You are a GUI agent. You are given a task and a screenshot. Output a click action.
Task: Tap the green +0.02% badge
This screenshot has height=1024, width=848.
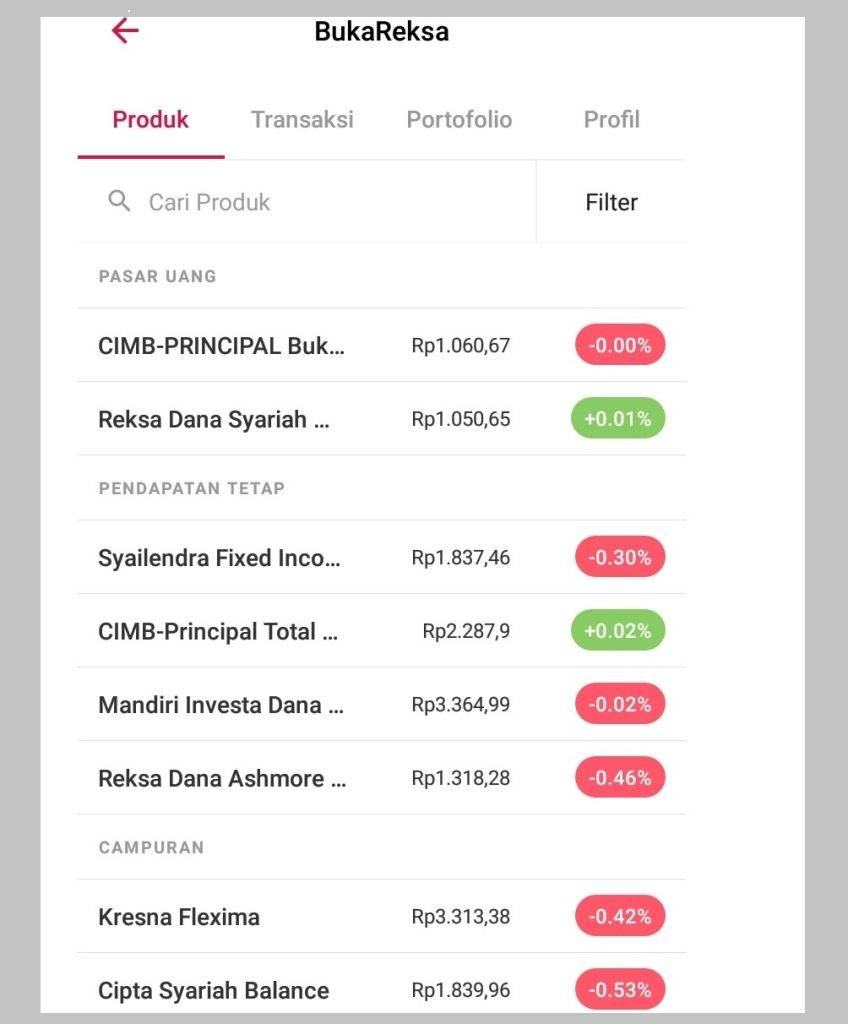pos(618,630)
